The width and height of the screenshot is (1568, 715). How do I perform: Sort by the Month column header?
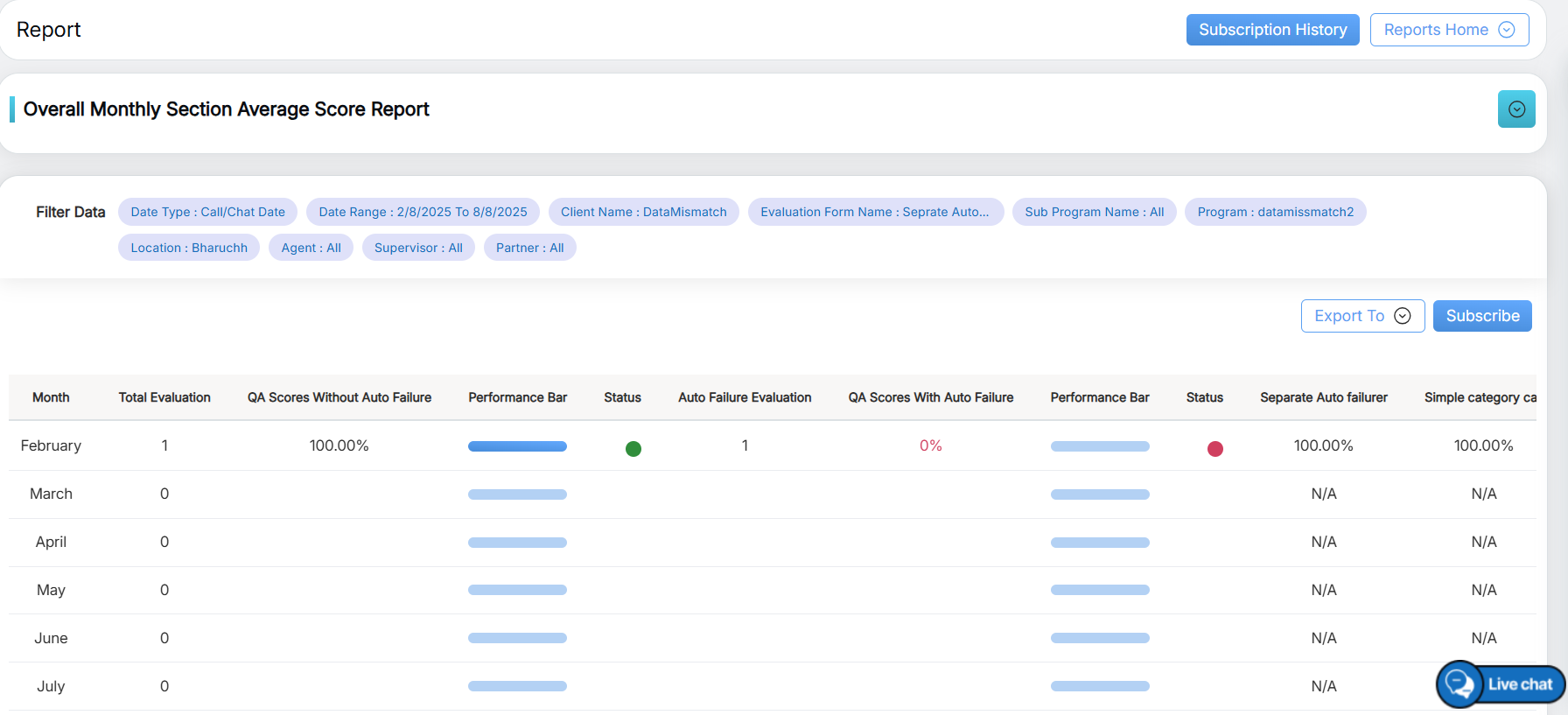click(x=51, y=397)
